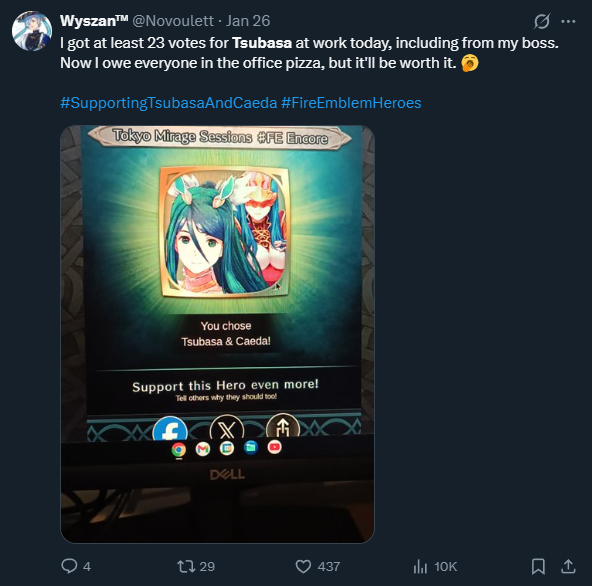Click Wyszan's profile avatar

click(x=32, y=31)
